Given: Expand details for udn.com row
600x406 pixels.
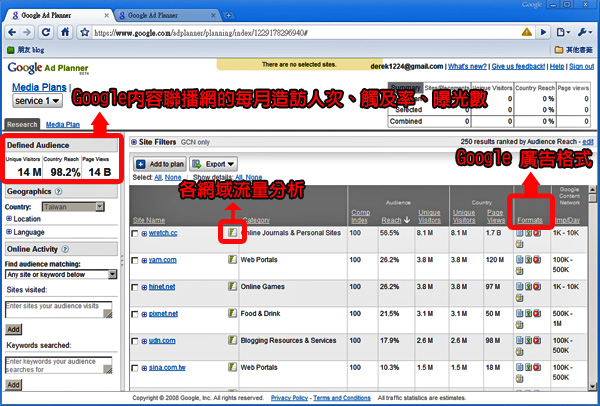Looking at the screenshot, I should point(144,341).
